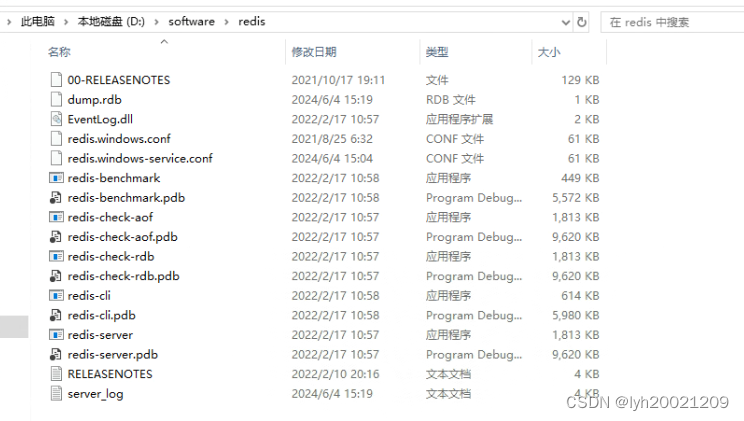Viewport: 744px width, 421px height.
Task: Click the redis-benchmark.pdb file icon
Action: coord(56,197)
